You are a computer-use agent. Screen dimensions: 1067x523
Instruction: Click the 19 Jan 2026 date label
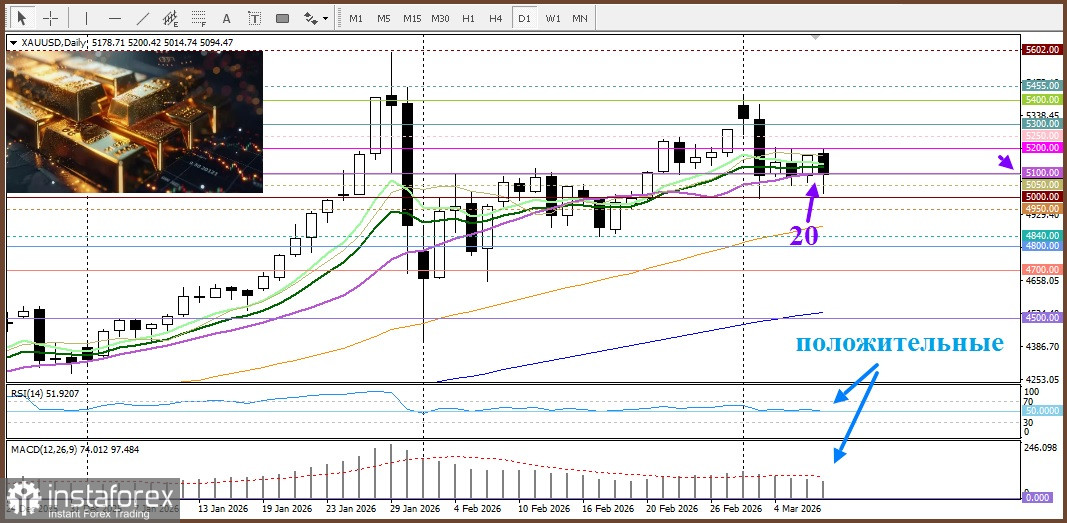click(286, 509)
